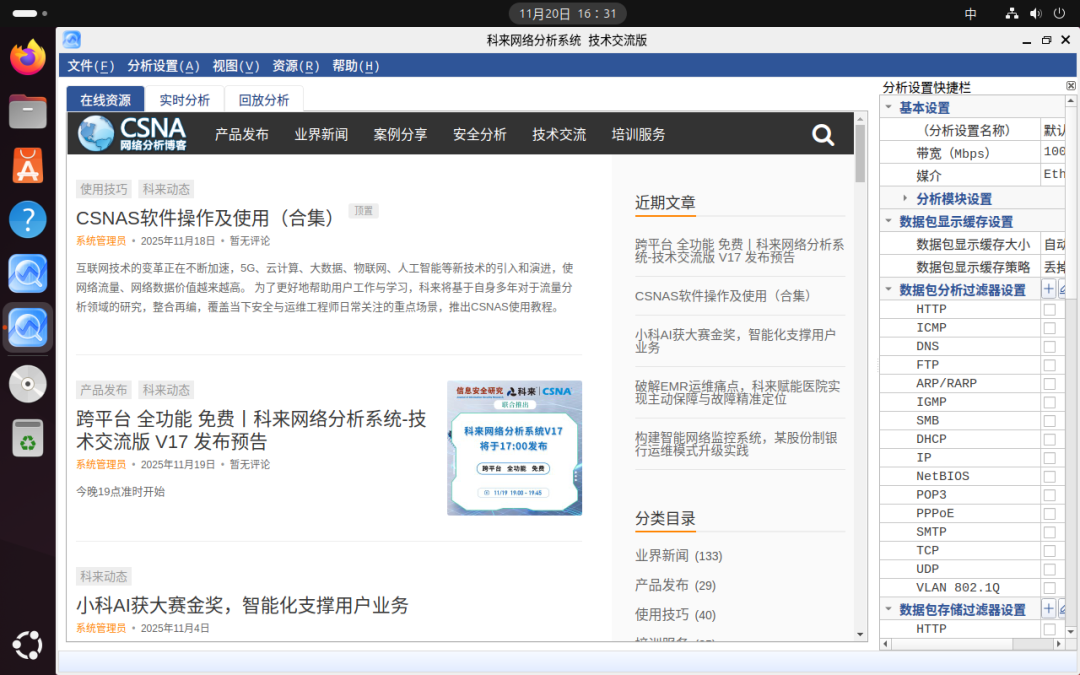Close the 分析设置快捷栏 panel
This screenshot has height=675, width=1080.
coord(1071,87)
